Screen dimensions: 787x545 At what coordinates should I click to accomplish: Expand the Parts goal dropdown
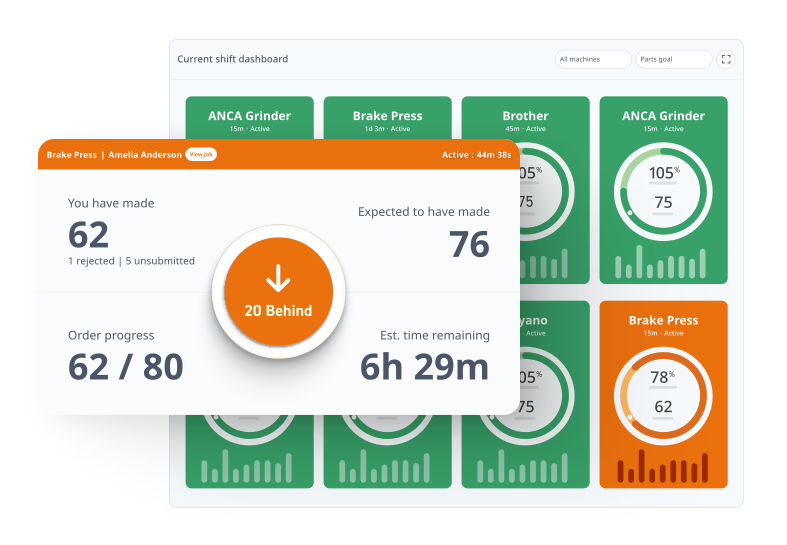click(674, 59)
